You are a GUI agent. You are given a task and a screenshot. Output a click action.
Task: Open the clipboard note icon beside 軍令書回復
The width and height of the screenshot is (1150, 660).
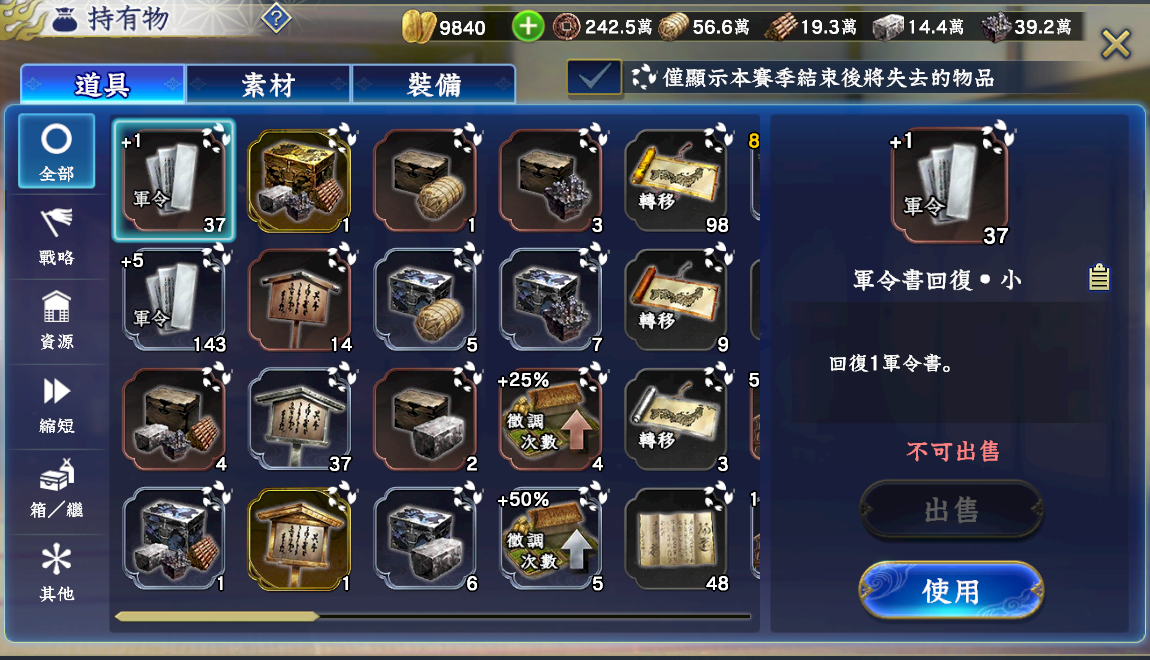click(x=1099, y=277)
